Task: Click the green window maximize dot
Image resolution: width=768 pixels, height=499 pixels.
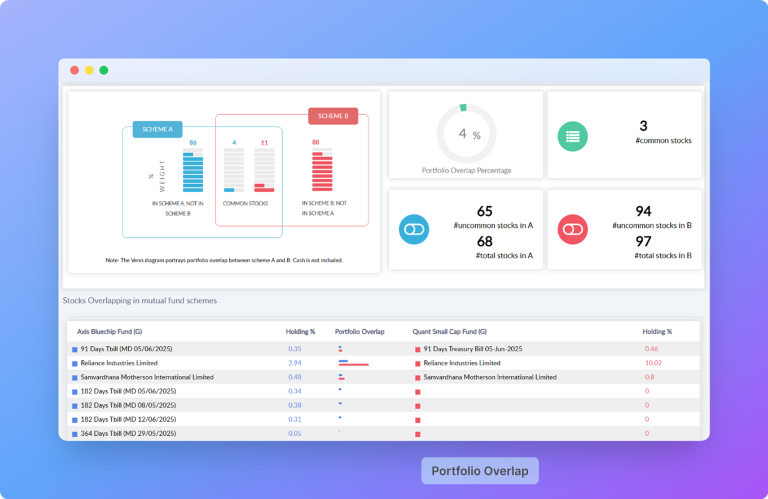Action: [104, 70]
